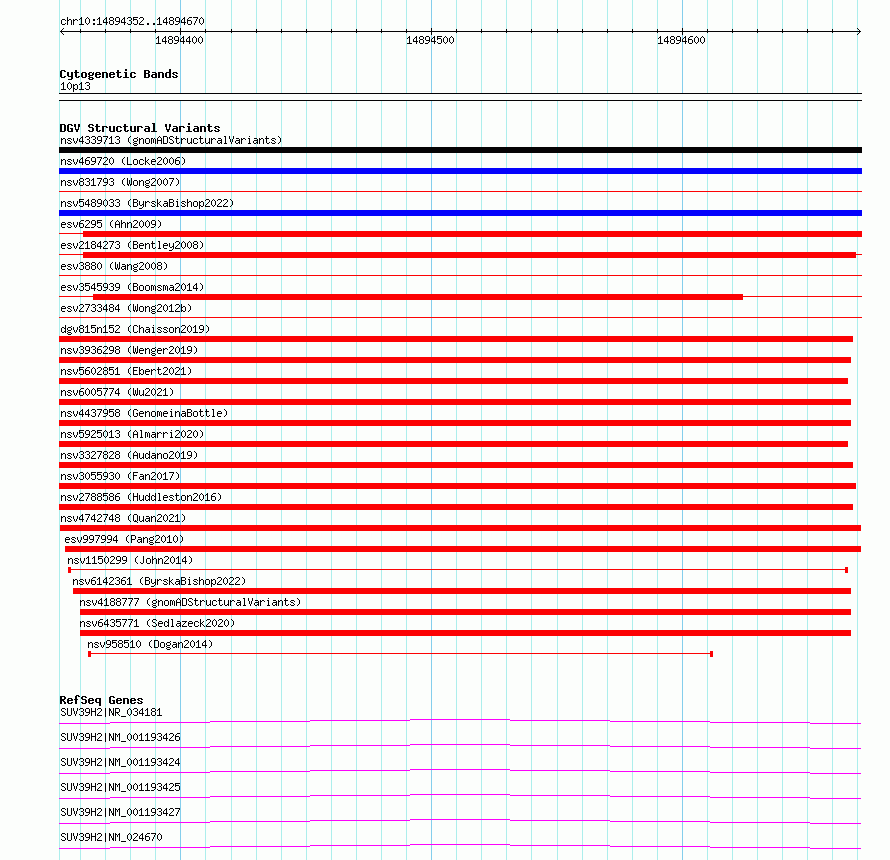Open variant nsv4339713 (gnomADStructuralVariants)
This screenshot has height=860, width=890.
[x=171, y=140]
